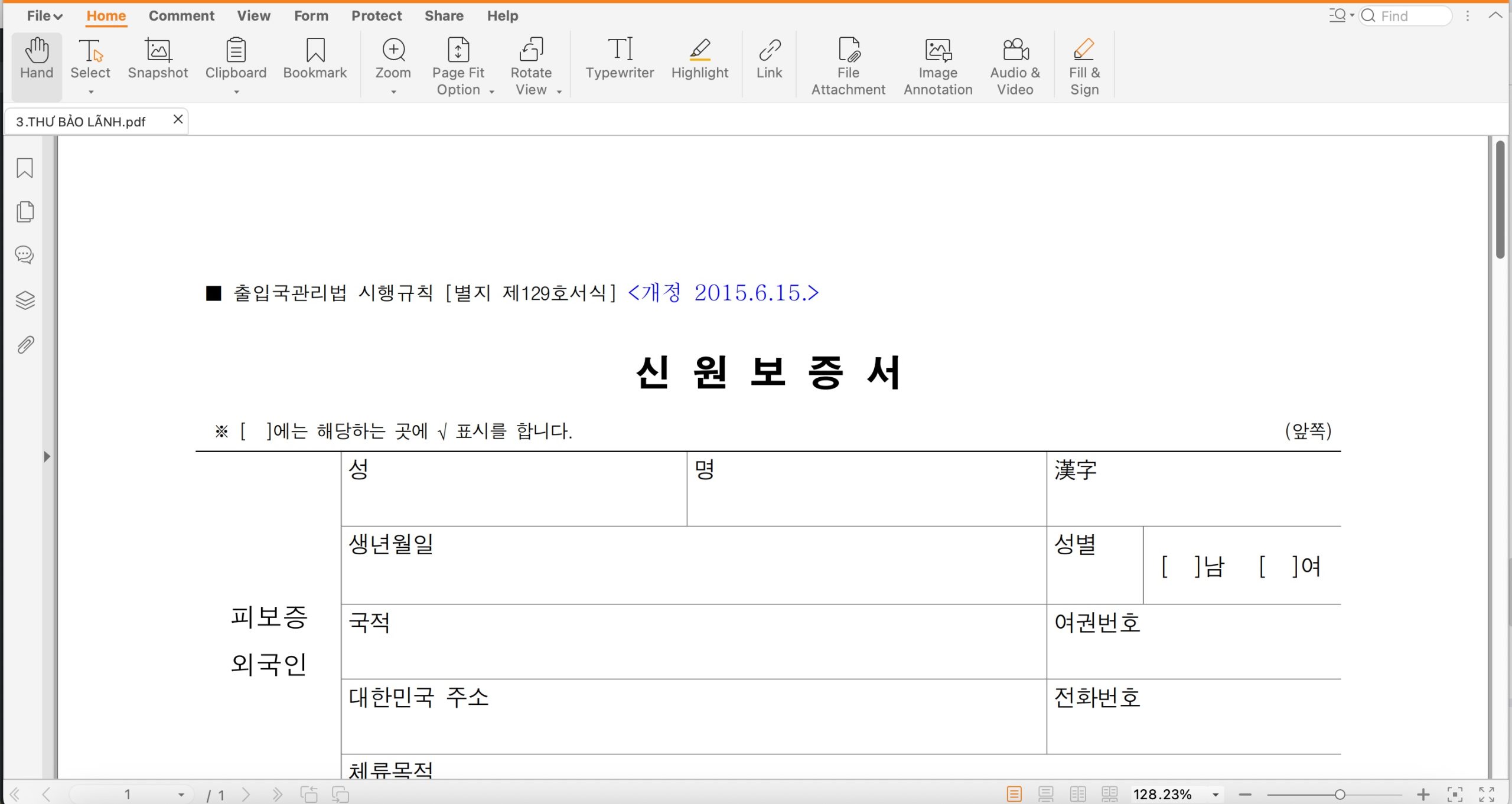
Task: Toggle full screen mode
Action: pyautogui.click(x=1486, y=794)
